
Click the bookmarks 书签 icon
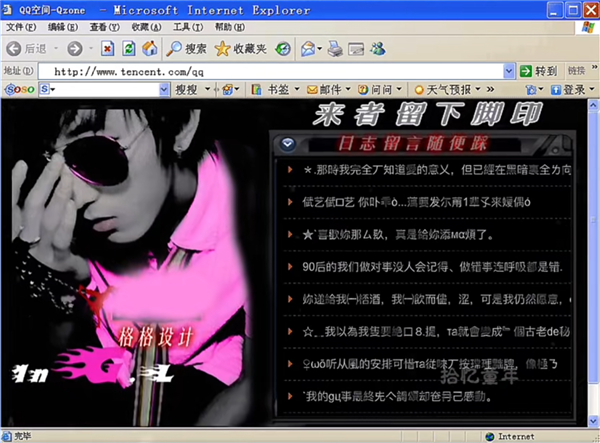[x=256, y=90]
